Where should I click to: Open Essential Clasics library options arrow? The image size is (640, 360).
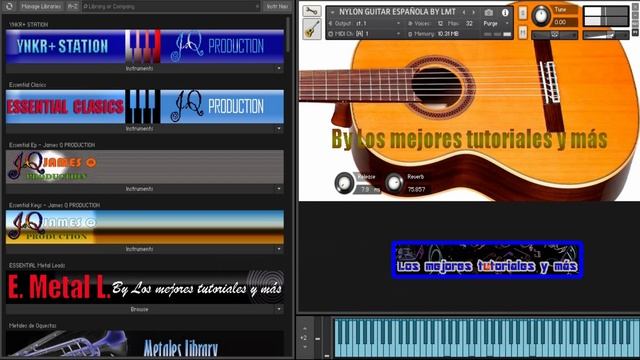pyautogui.click(x=279, y=129)
